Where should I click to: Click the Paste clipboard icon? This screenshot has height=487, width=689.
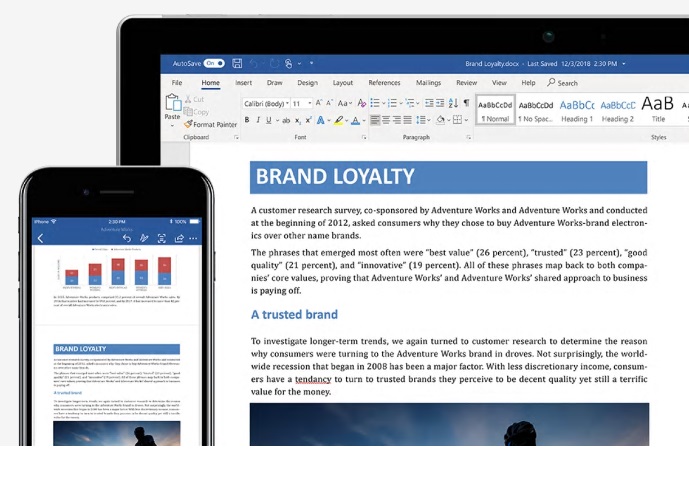(173, 102)
